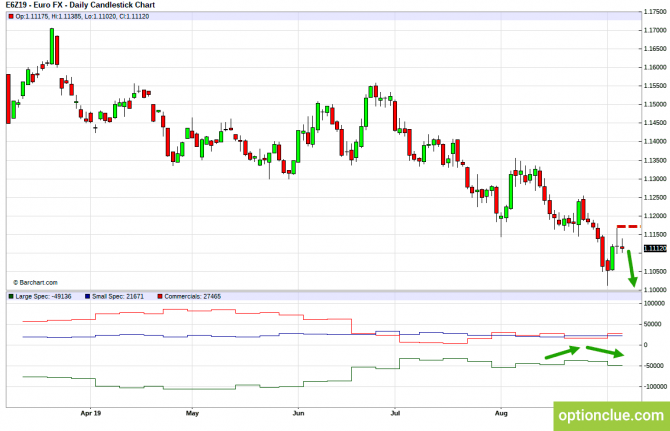Click the -50000 label on the COT axis
The width and height of the screenshot is (670, 431).
click(653, 366)
